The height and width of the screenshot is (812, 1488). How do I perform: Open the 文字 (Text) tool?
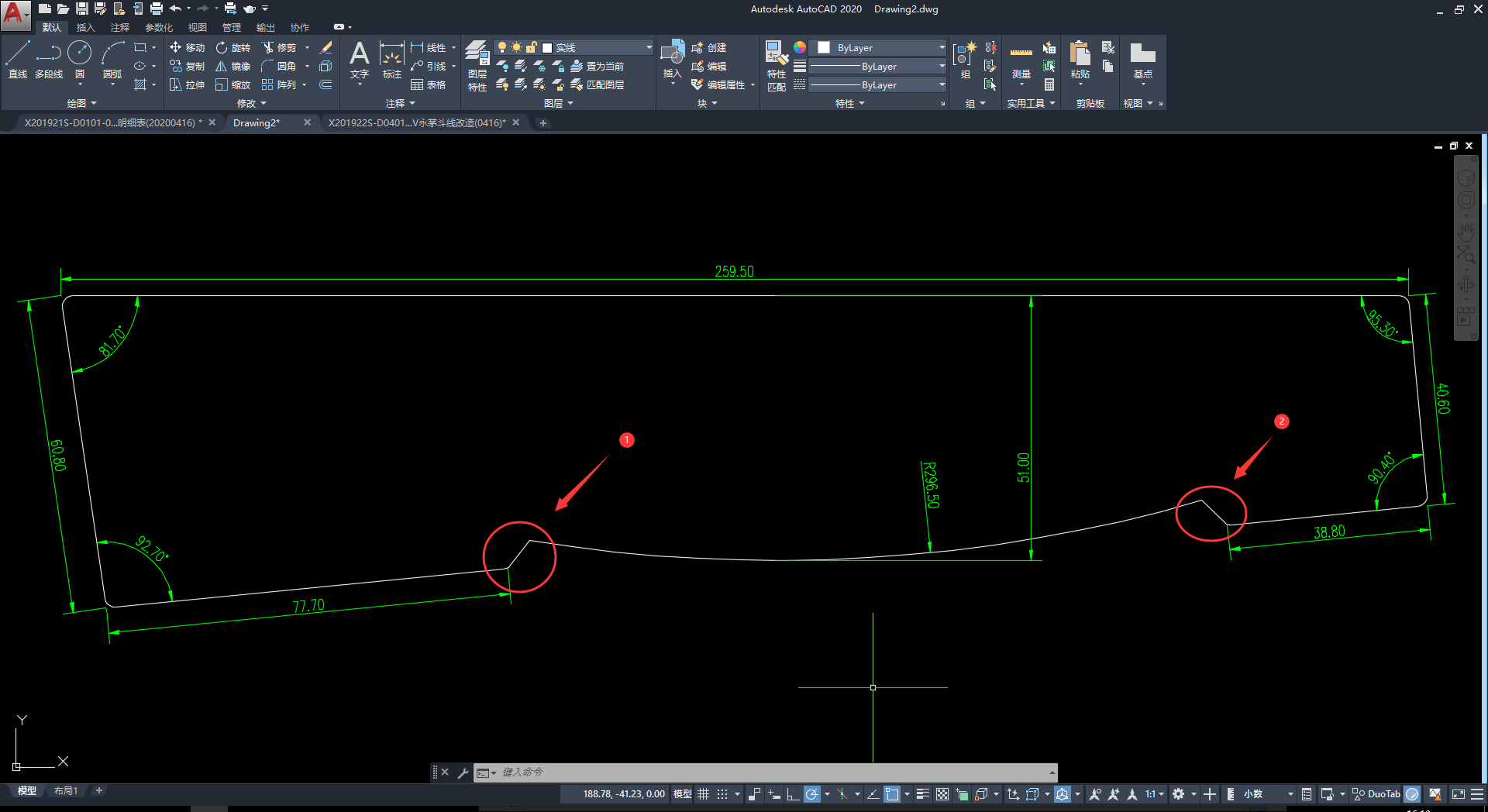(x=359, y=60)
